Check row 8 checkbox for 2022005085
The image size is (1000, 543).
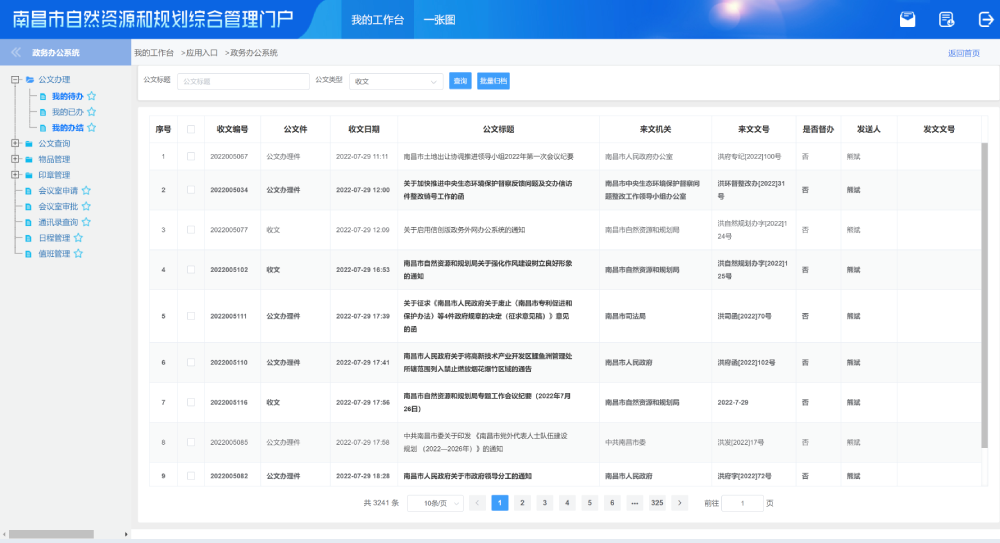191,442
